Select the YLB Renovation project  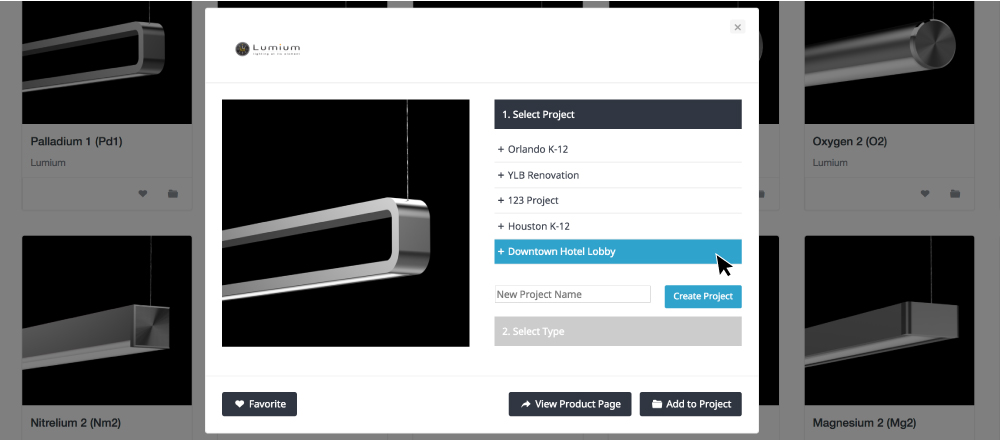[x=617, y=175]
